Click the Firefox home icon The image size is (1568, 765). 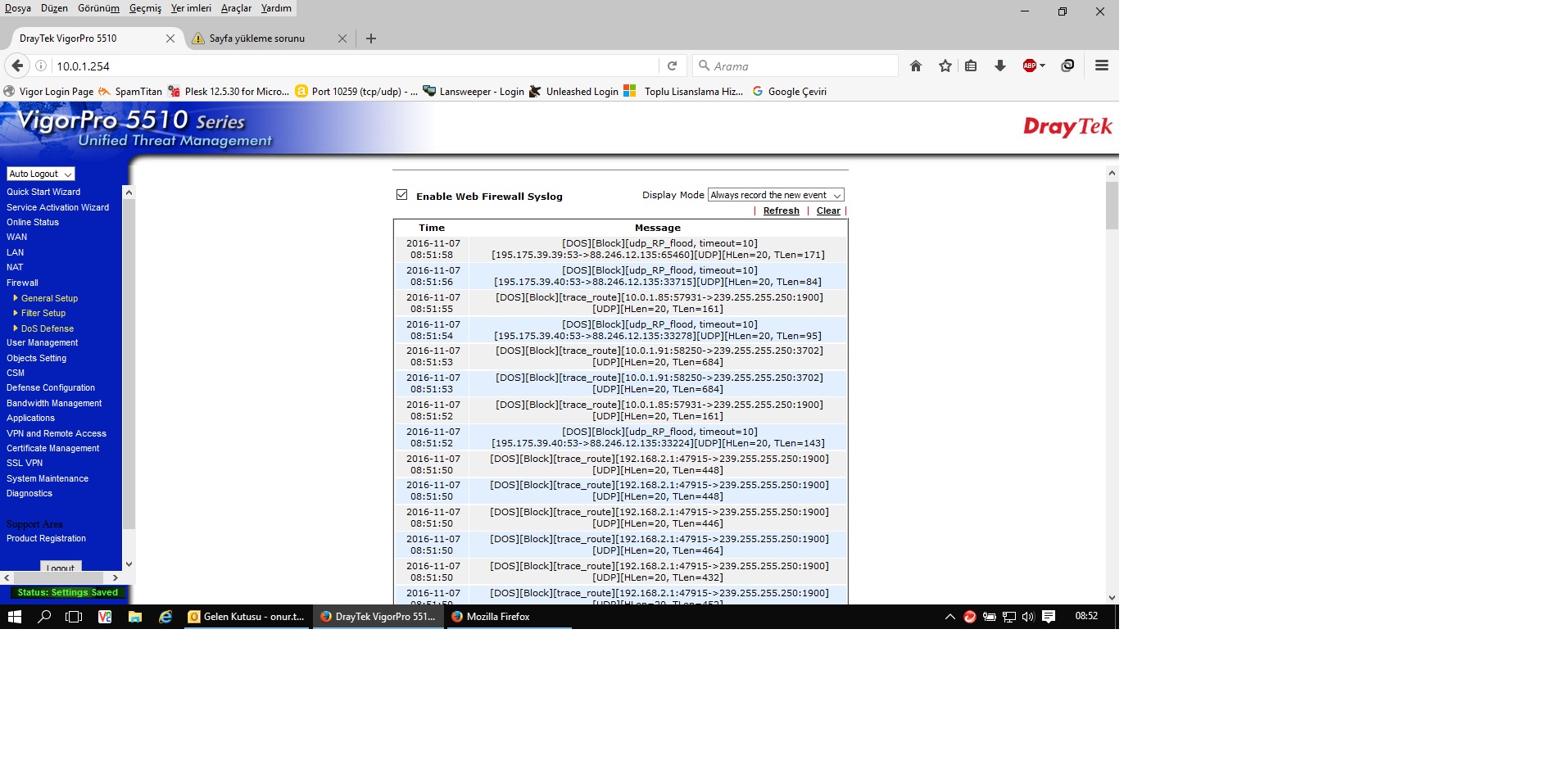[916, 66]
